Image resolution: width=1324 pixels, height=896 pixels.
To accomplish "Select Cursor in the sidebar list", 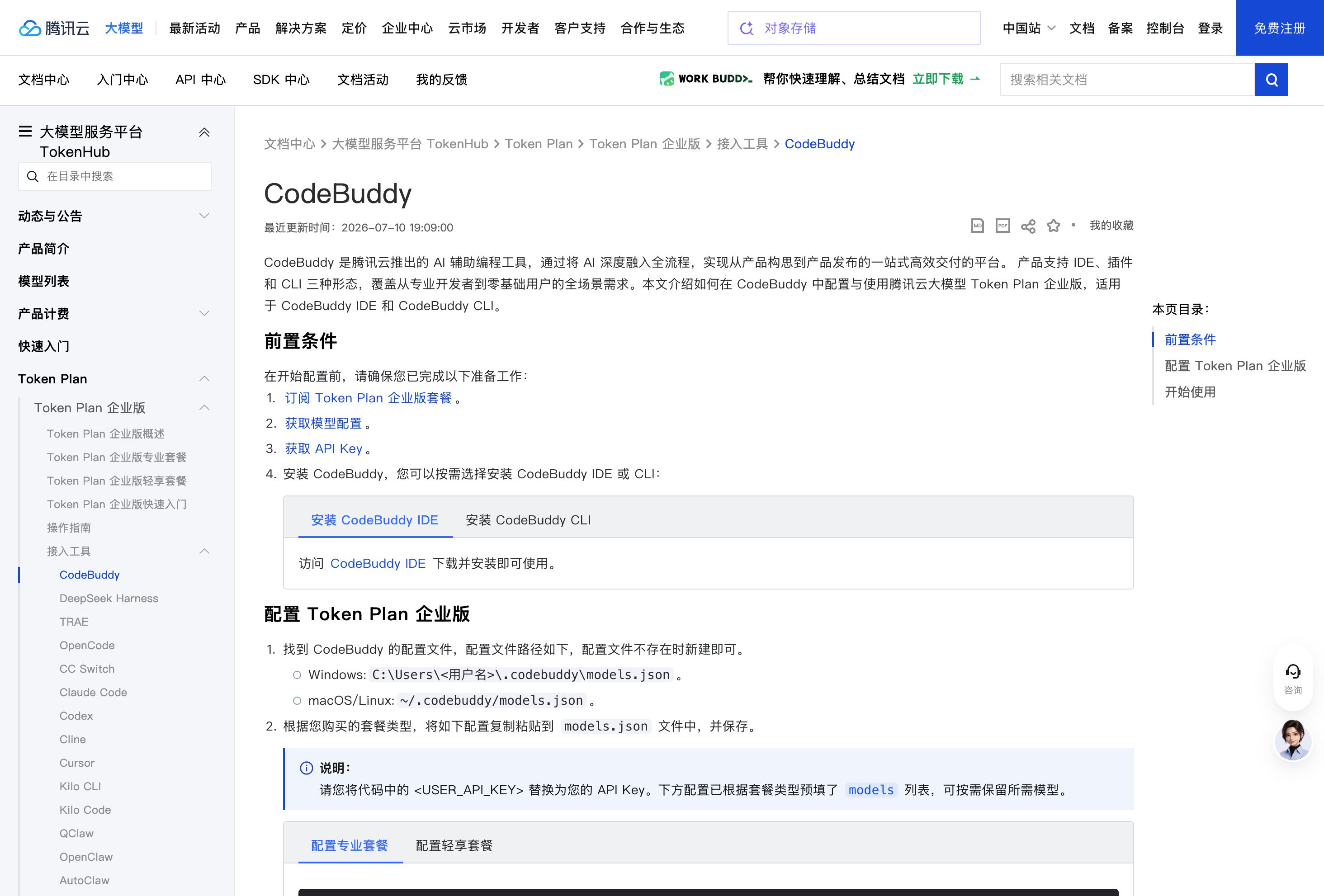I will tap(77, 763).
